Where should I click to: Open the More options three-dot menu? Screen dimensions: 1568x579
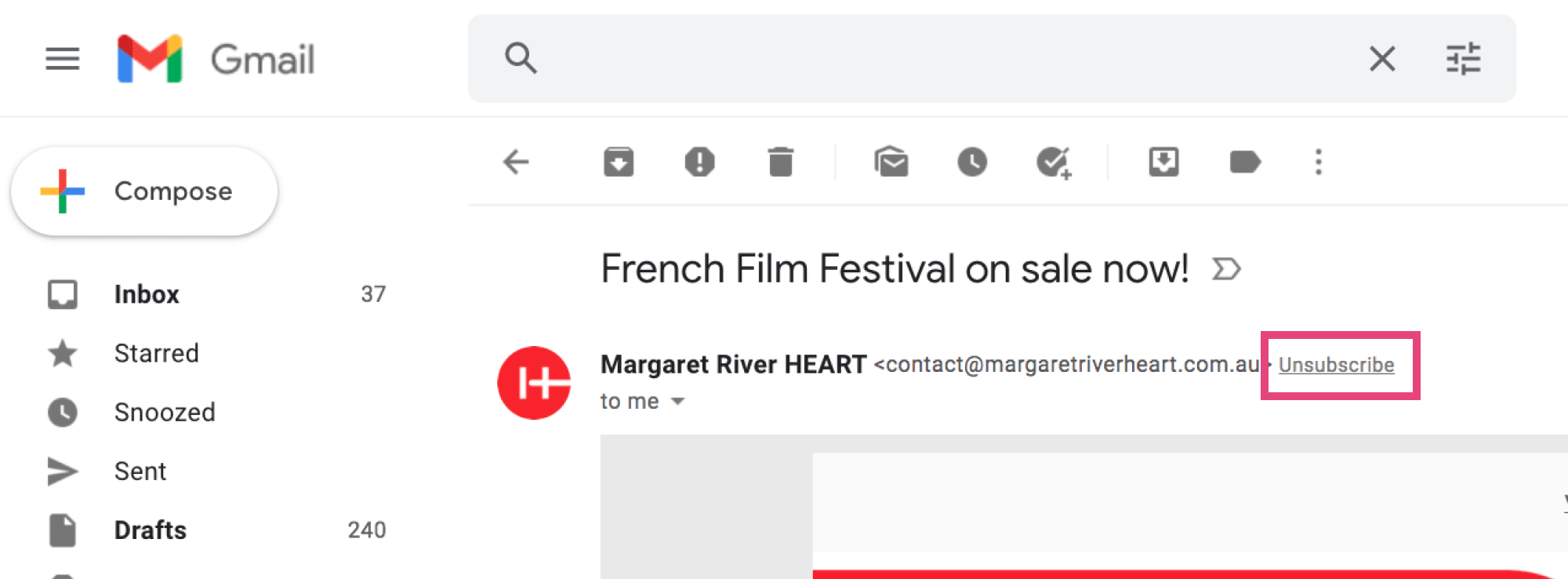coord(1319,162)
